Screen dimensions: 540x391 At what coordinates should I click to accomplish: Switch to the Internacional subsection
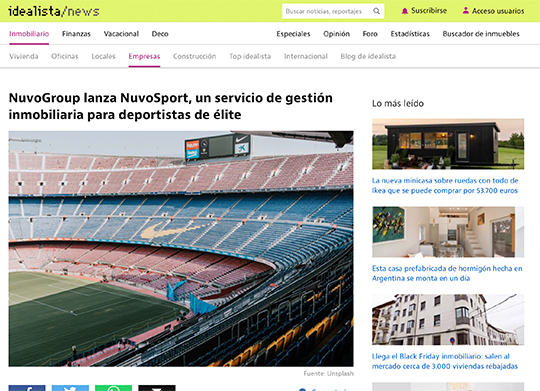(306, 56)
